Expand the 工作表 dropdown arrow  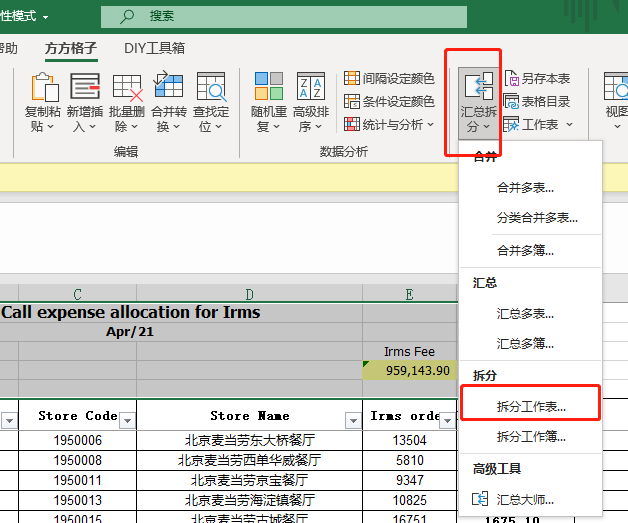(x=570, y=125)
